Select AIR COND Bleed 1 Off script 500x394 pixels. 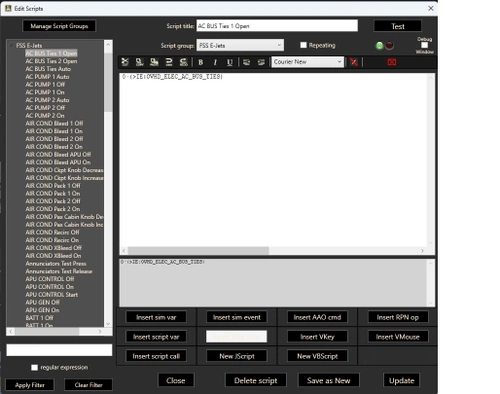click(x=54, y=123)
